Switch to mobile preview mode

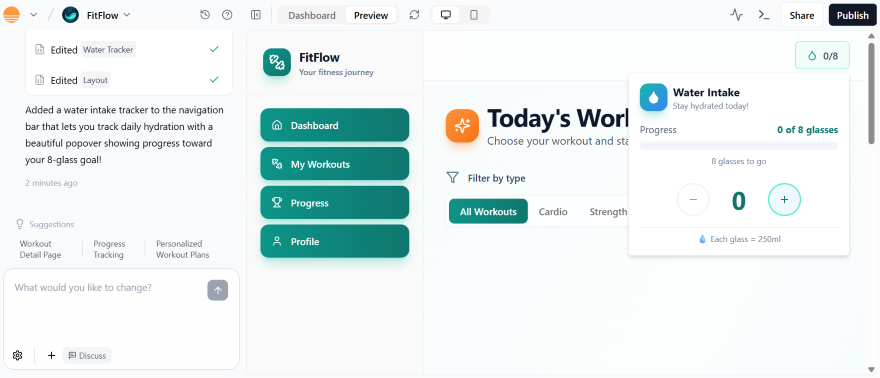[x=474, y=15]
